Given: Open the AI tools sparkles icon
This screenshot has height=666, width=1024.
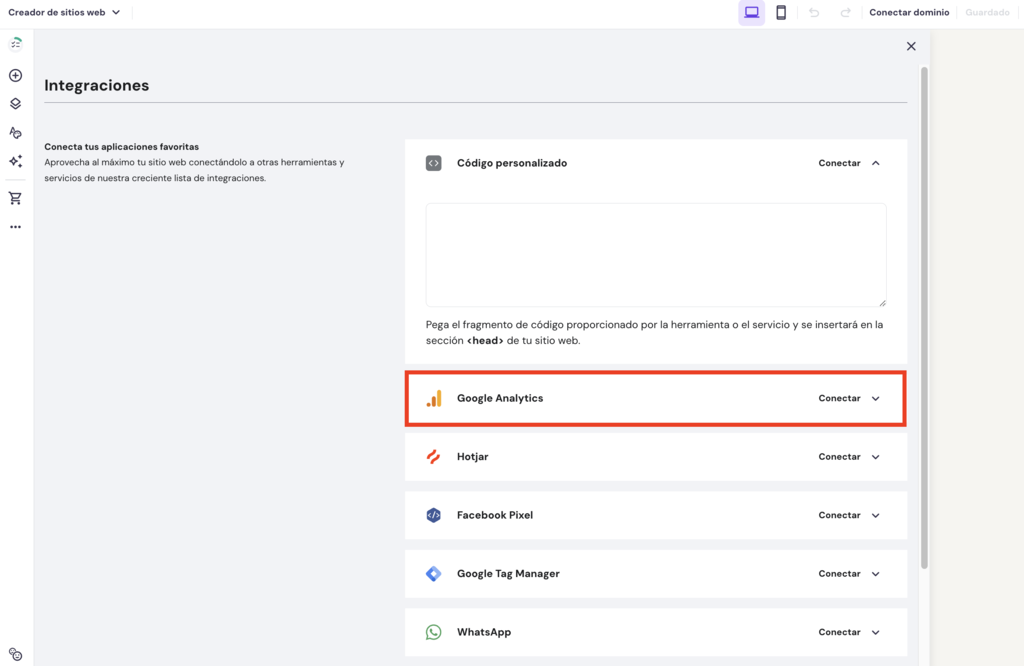Looking at the screenshot, I should click(x=15, y=161).
